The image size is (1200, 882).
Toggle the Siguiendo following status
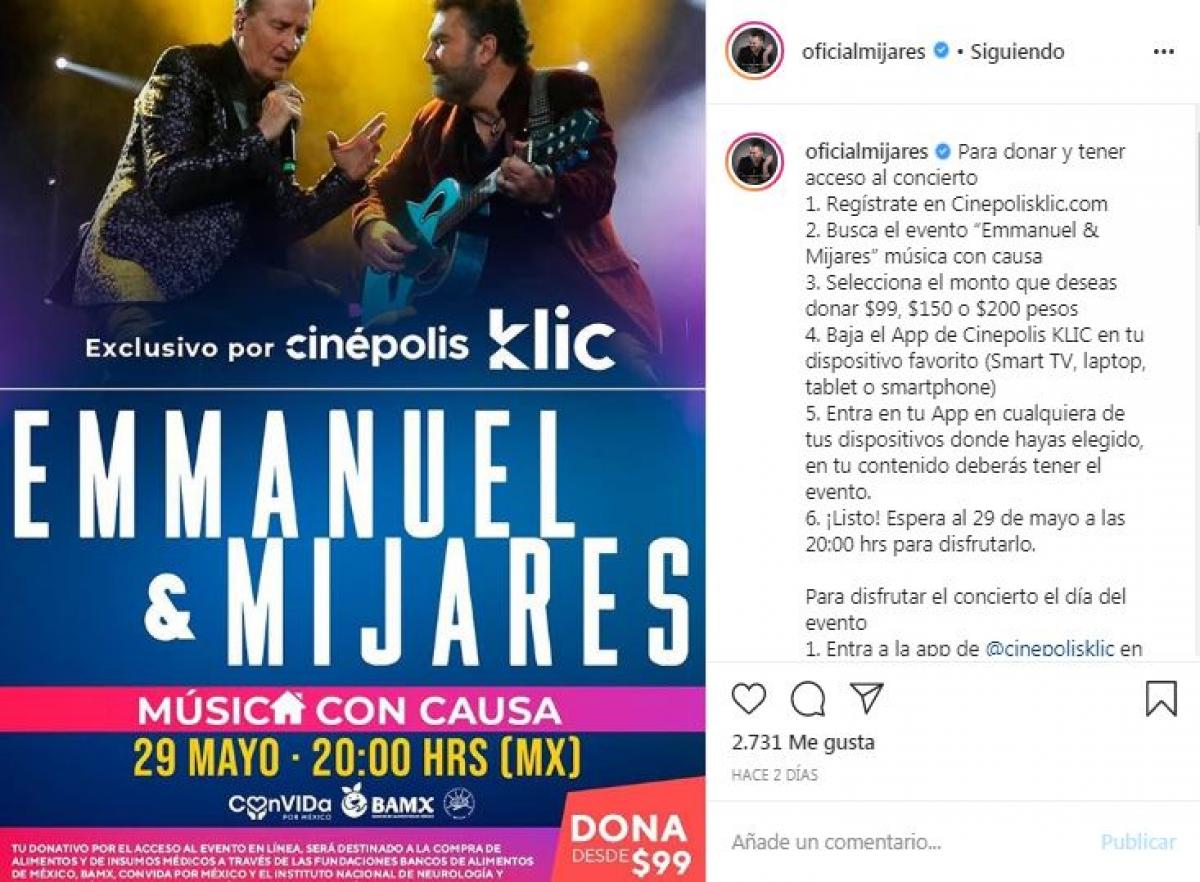pyautogui.click(x=1019, y=51)
